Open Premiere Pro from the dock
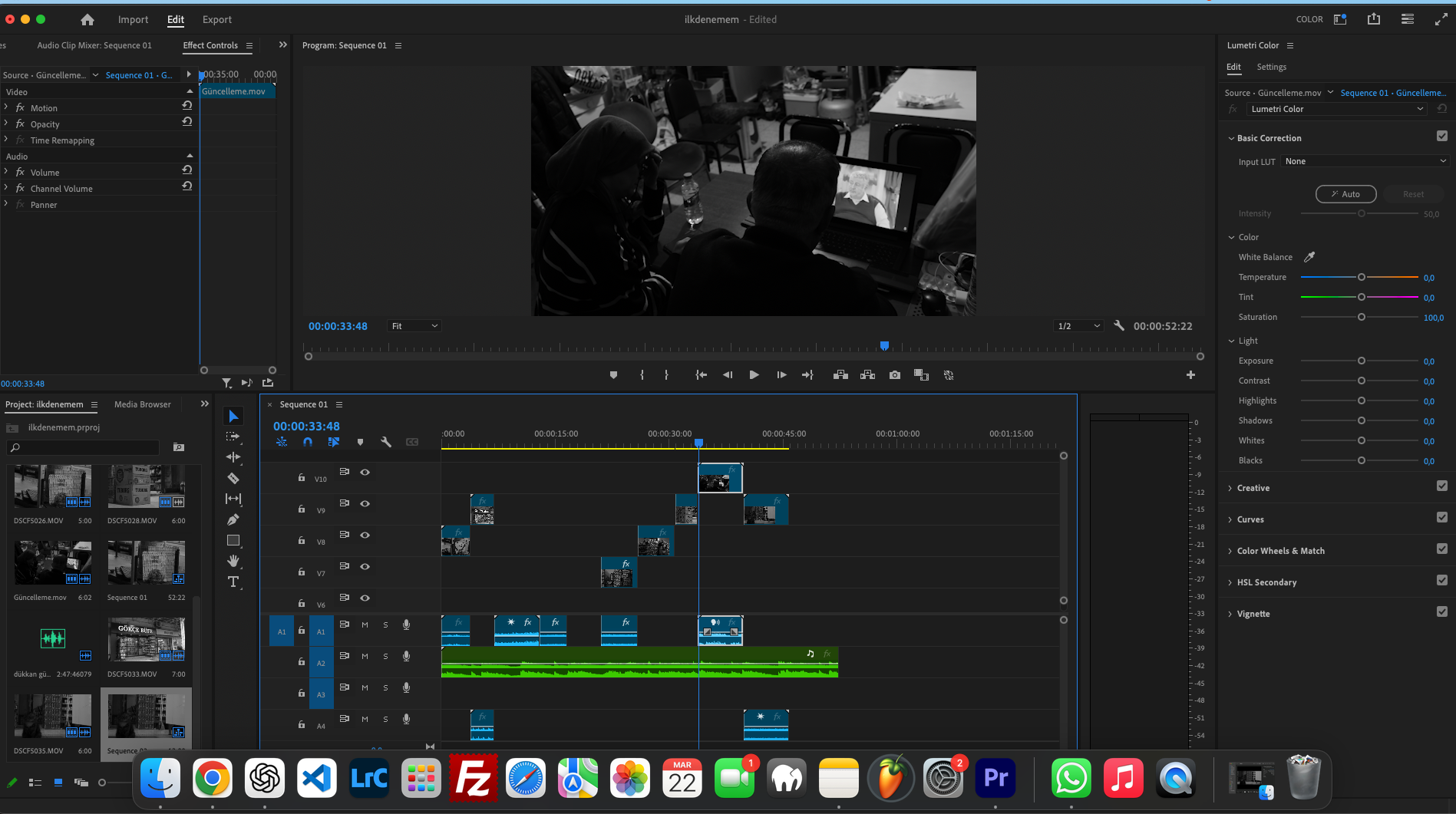 995,779
